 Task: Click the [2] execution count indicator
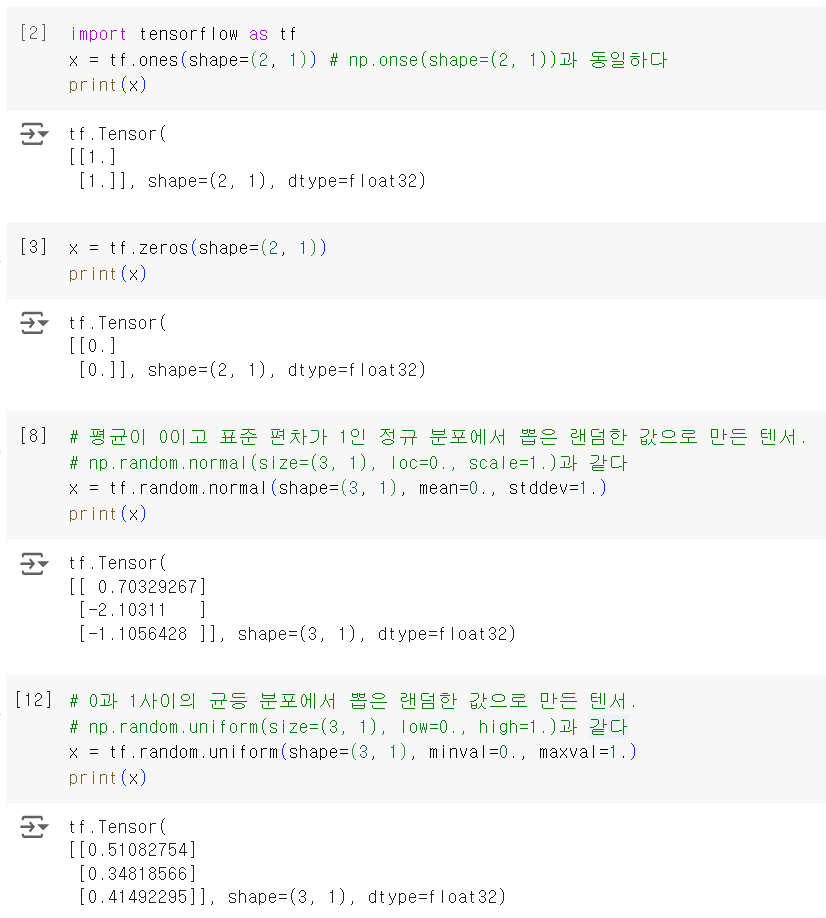[33, 33]
